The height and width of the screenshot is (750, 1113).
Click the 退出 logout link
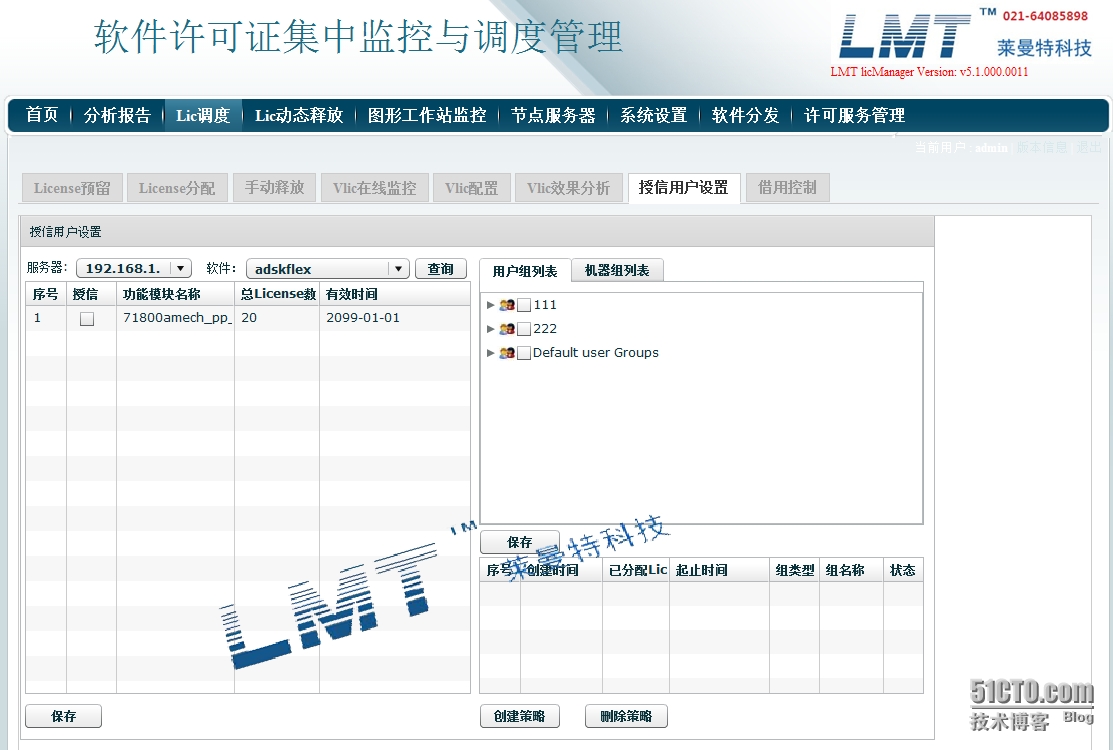(1089, 147)
